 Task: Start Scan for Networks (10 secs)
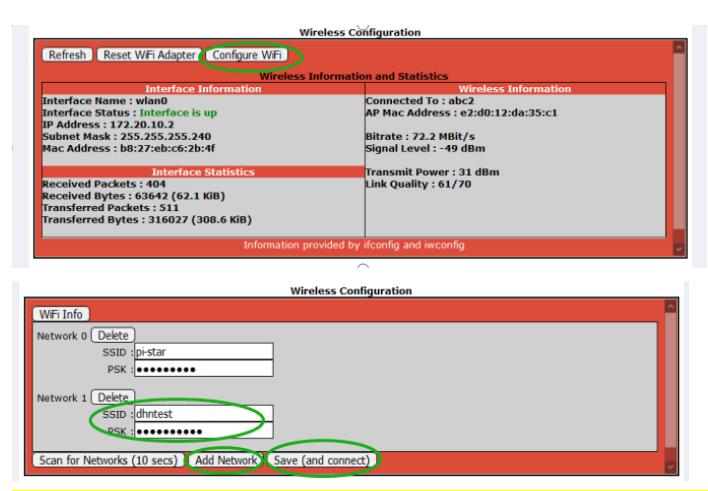pos(92,460)
